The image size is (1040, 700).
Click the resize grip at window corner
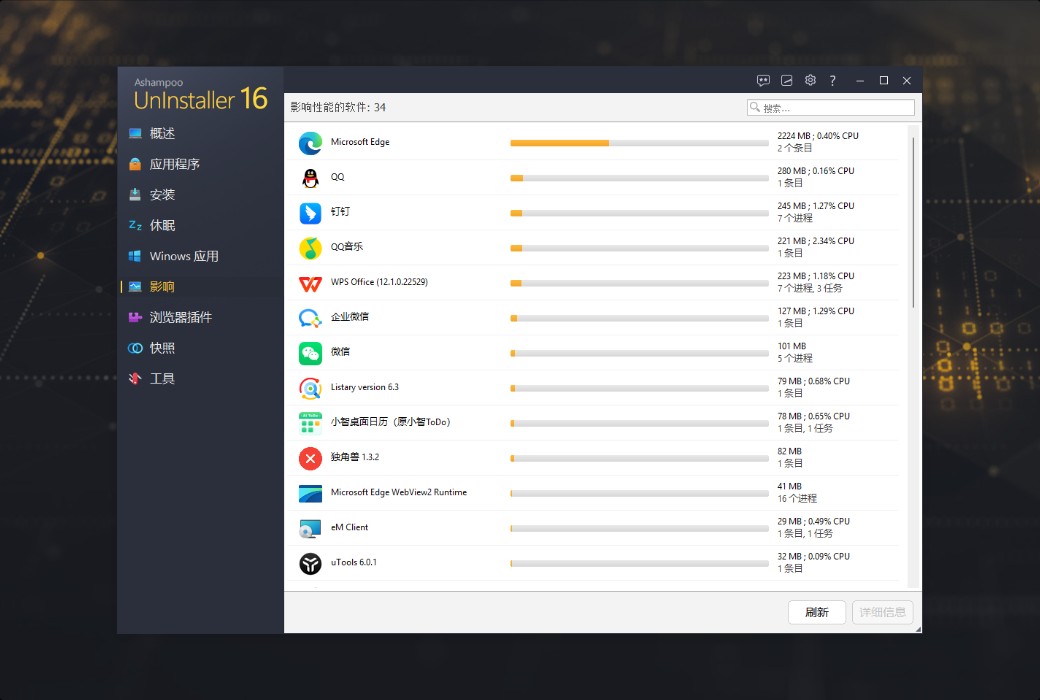(x=918, y=628)
